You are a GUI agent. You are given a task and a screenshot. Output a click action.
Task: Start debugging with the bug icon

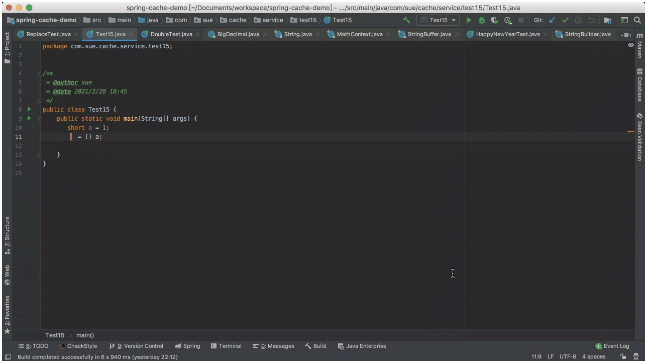click(481, 20)
